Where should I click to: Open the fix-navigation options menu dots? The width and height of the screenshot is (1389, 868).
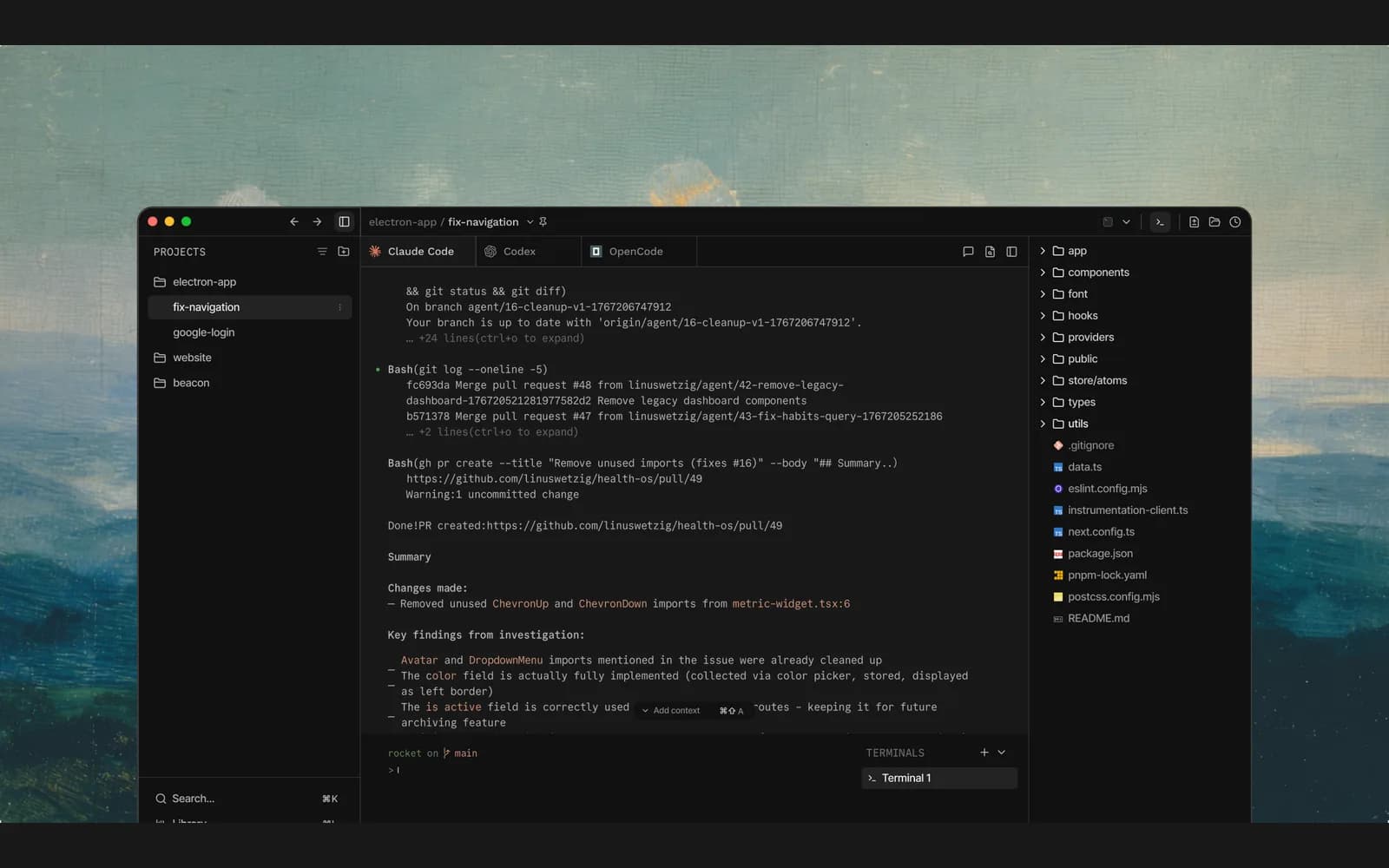tap(339, 307)
